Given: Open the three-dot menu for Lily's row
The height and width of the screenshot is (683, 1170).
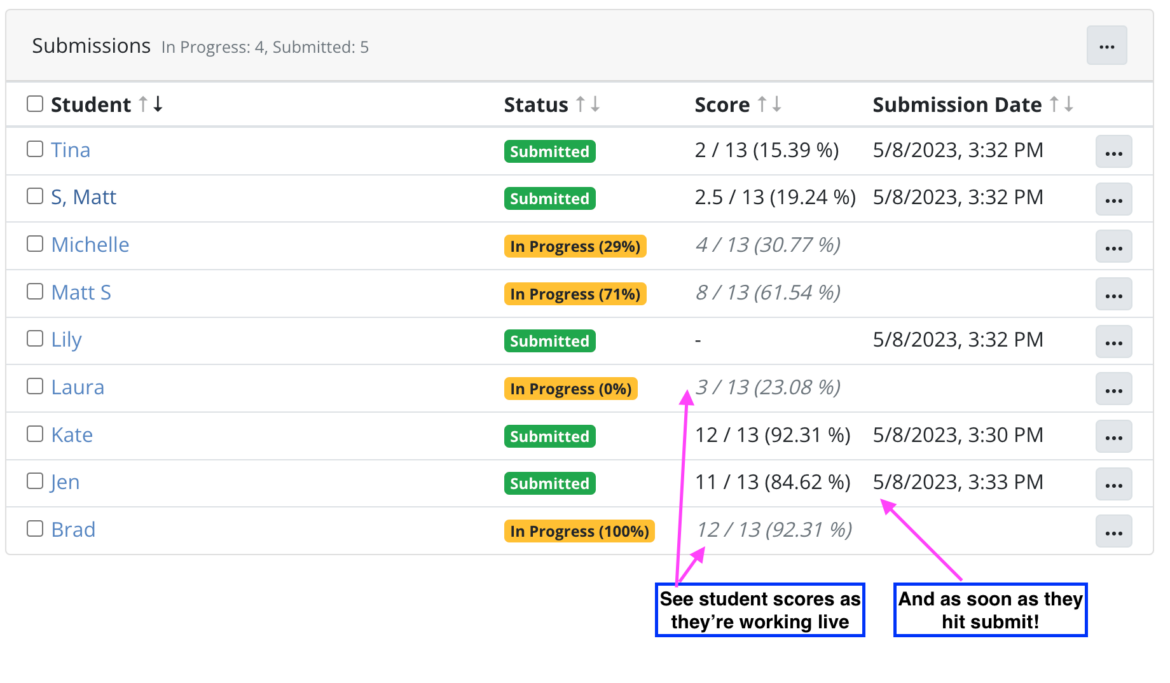Looking at the screenshot, I should pos(1113,341).
